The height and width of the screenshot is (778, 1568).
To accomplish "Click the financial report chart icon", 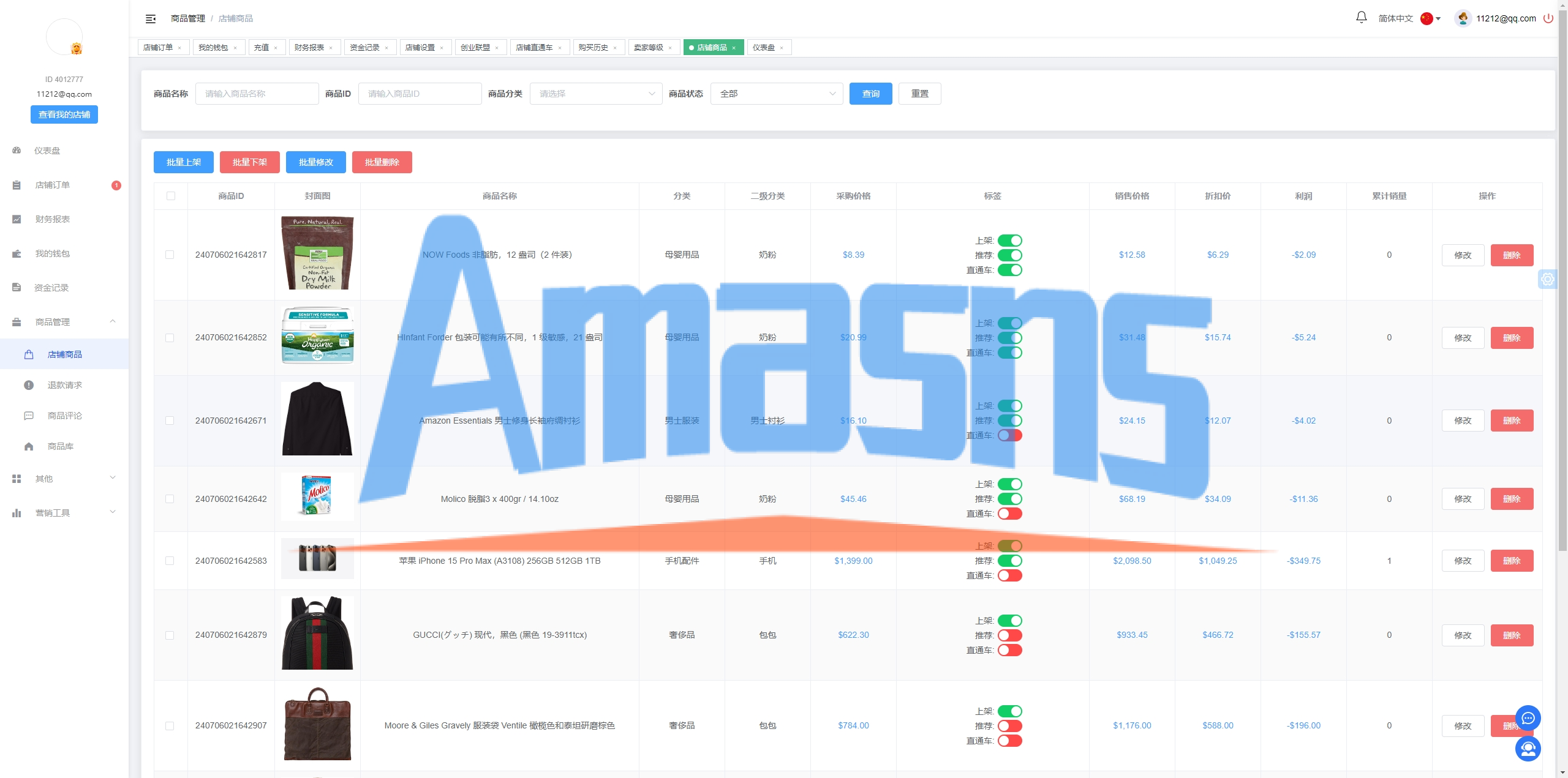I will coord(17,219).
